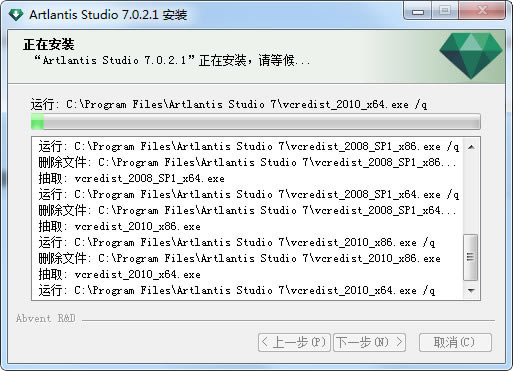This screenshot has height=371, width=513.
Task: Select log line 抽取: vcredist_2010_x64.exe
Action: 120,275
